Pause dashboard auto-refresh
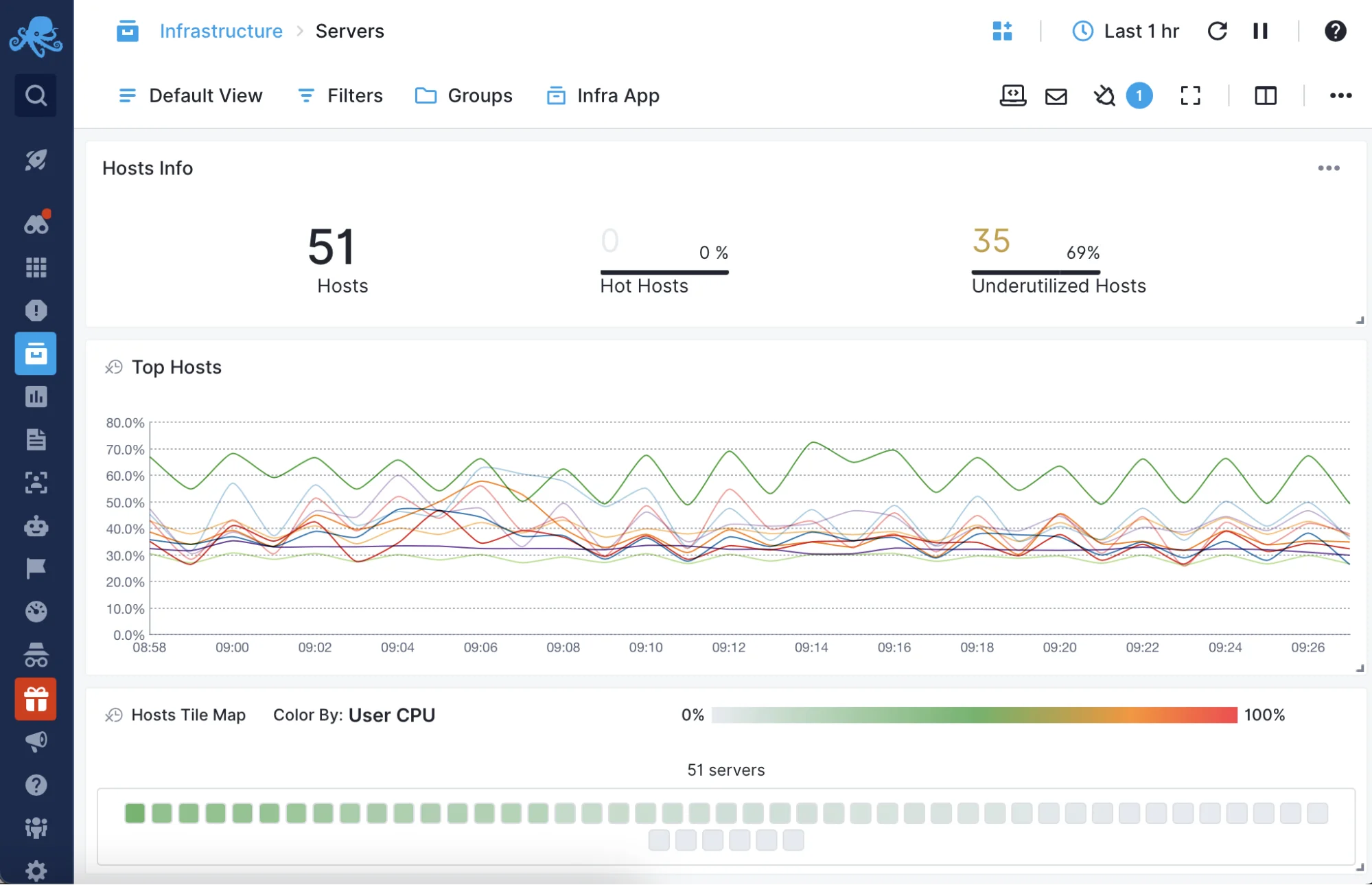The image size is (1372, 885). [x=1260, y=31]
